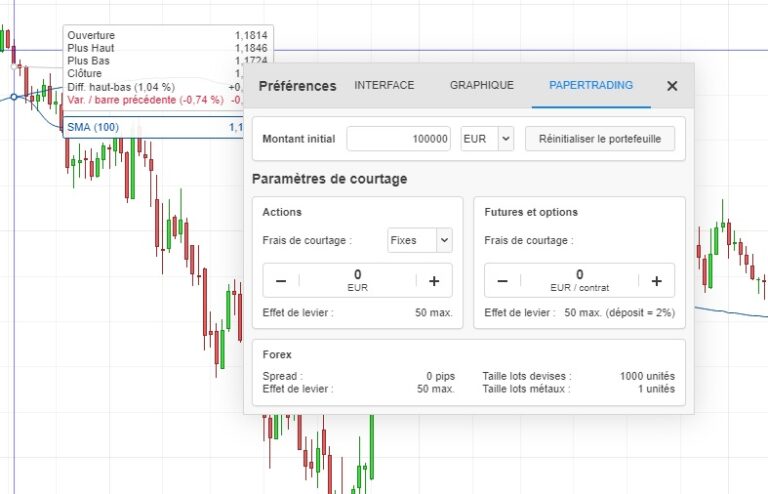Click the Actions fee value 0 EUR
Image resolution: width=768 pixels, height=494 pixels.
[358, 281]
